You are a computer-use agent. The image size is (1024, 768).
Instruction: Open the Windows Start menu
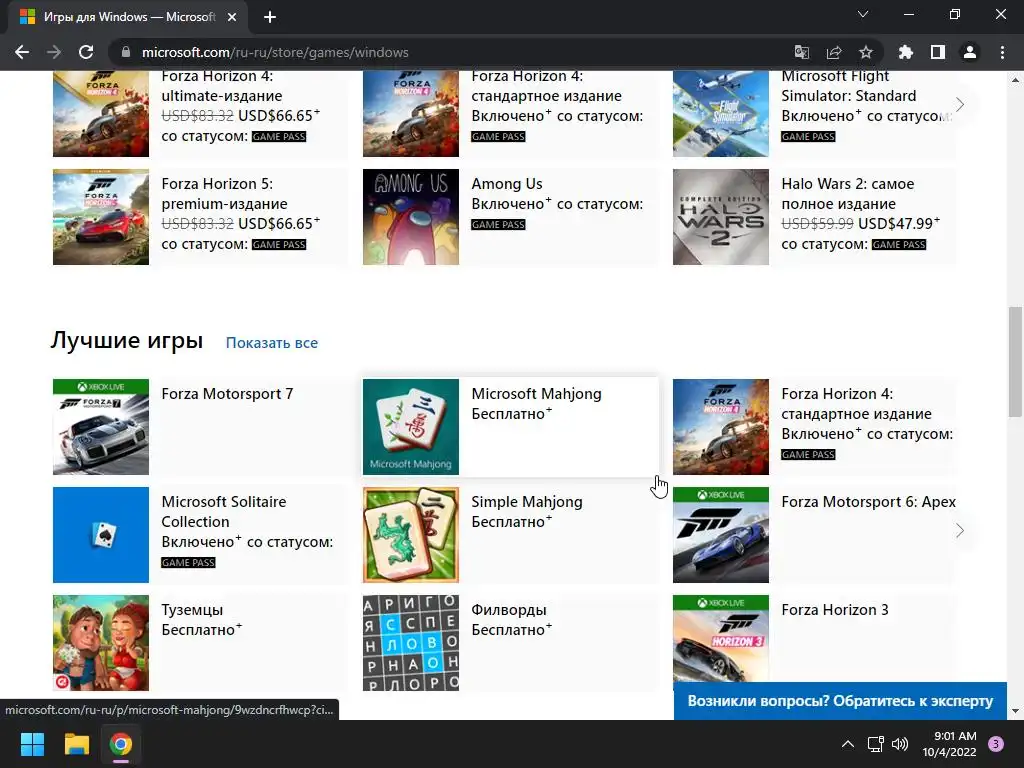tap(32, 744)
